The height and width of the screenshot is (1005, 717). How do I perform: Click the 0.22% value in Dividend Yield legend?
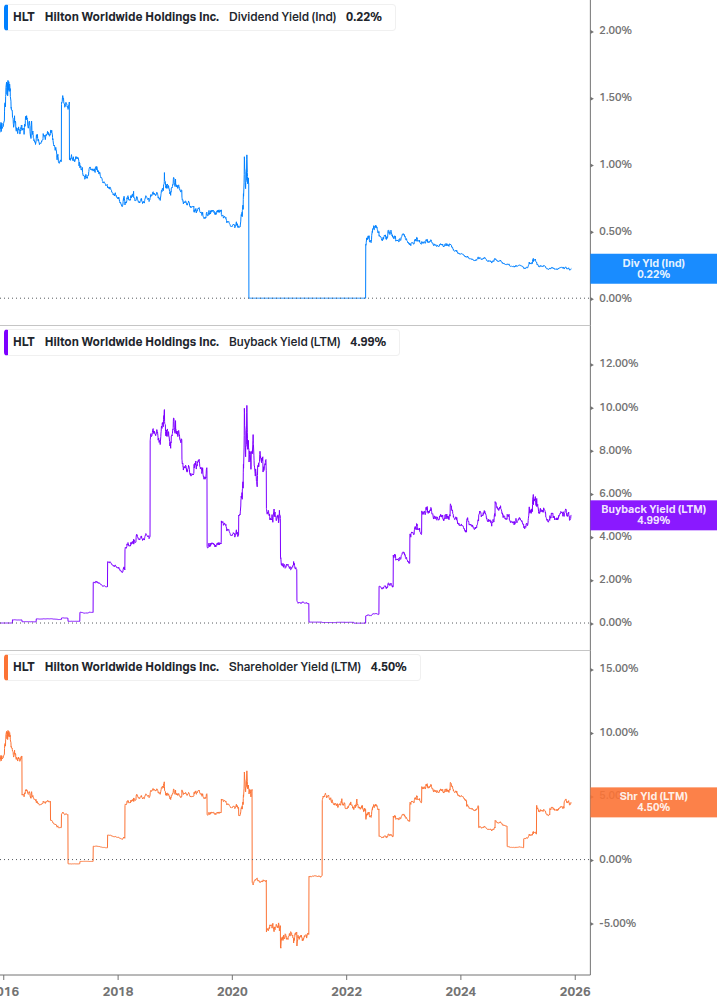pyautogui.click(x=364, y=17)
